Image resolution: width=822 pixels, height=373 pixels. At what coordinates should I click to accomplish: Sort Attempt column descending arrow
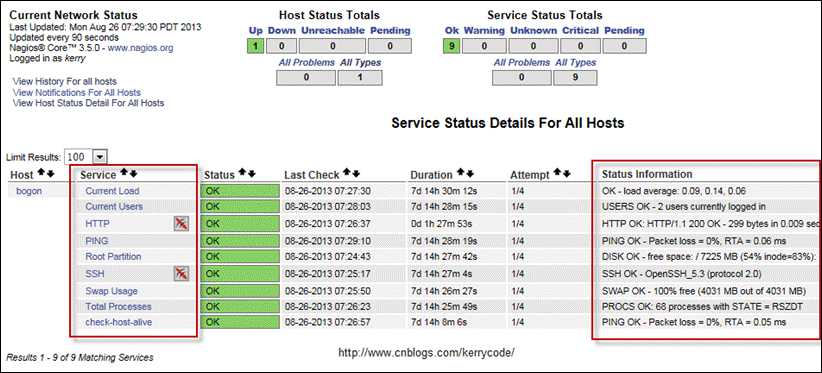click(567, 173)
